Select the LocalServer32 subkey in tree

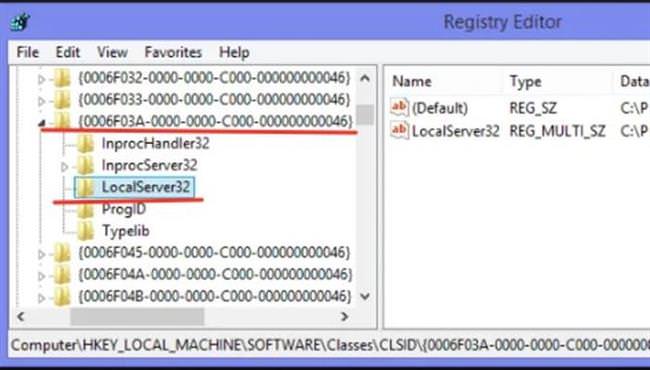[146, 187]
